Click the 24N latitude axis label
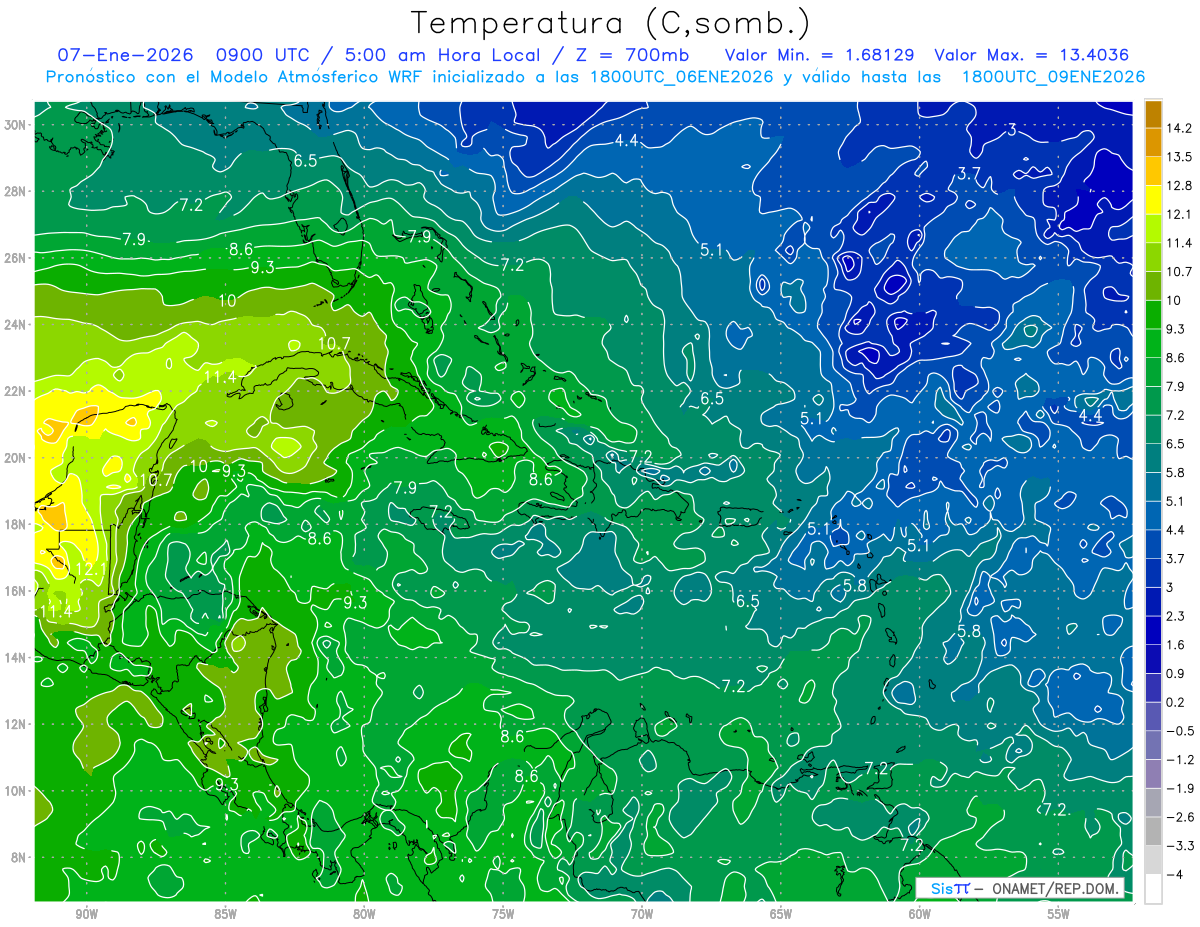This screenshot has width=1200, height=927. coord(17,324)
